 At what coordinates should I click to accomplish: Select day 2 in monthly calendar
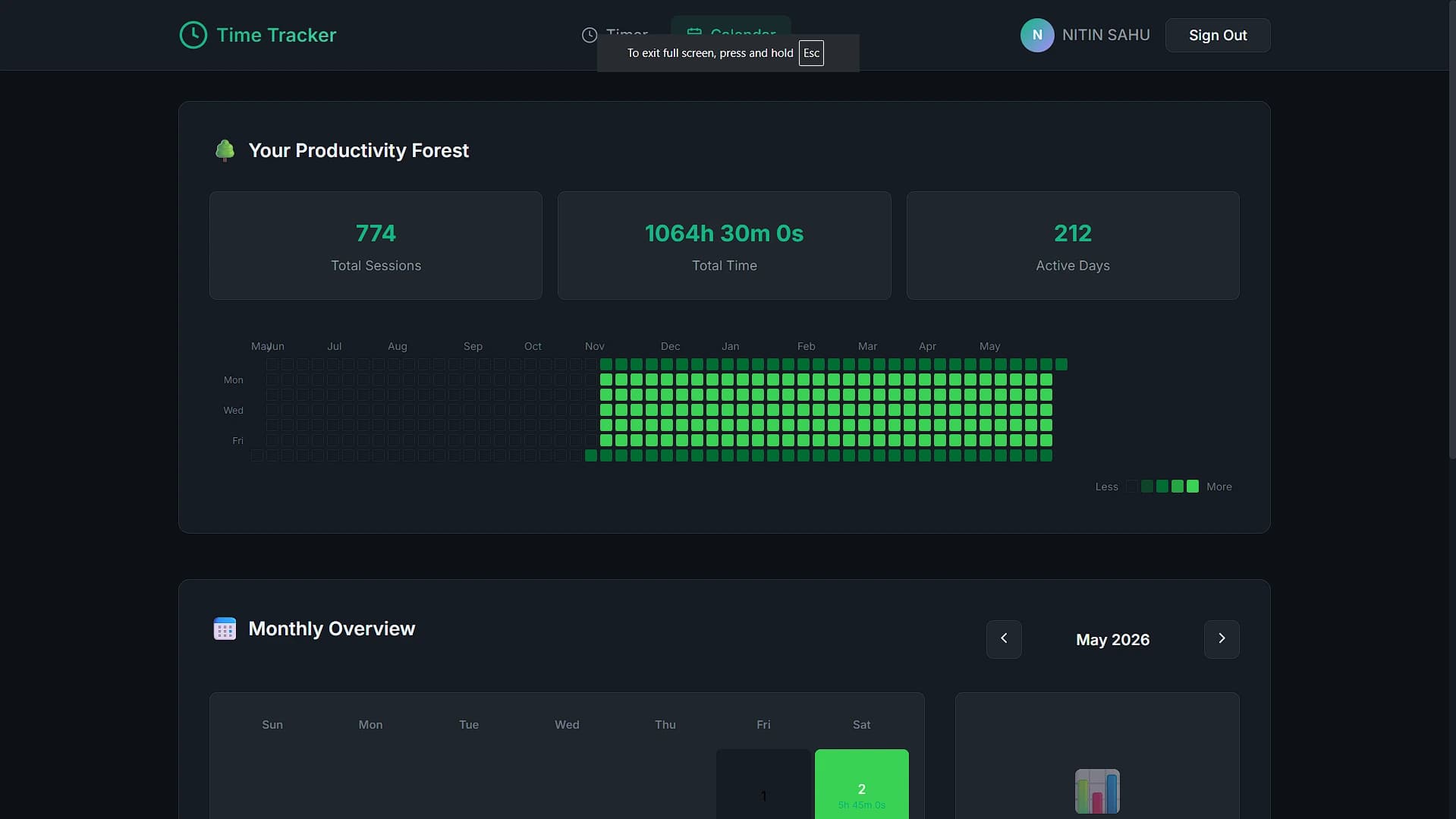pyautogui.click(x=861, y=785)
